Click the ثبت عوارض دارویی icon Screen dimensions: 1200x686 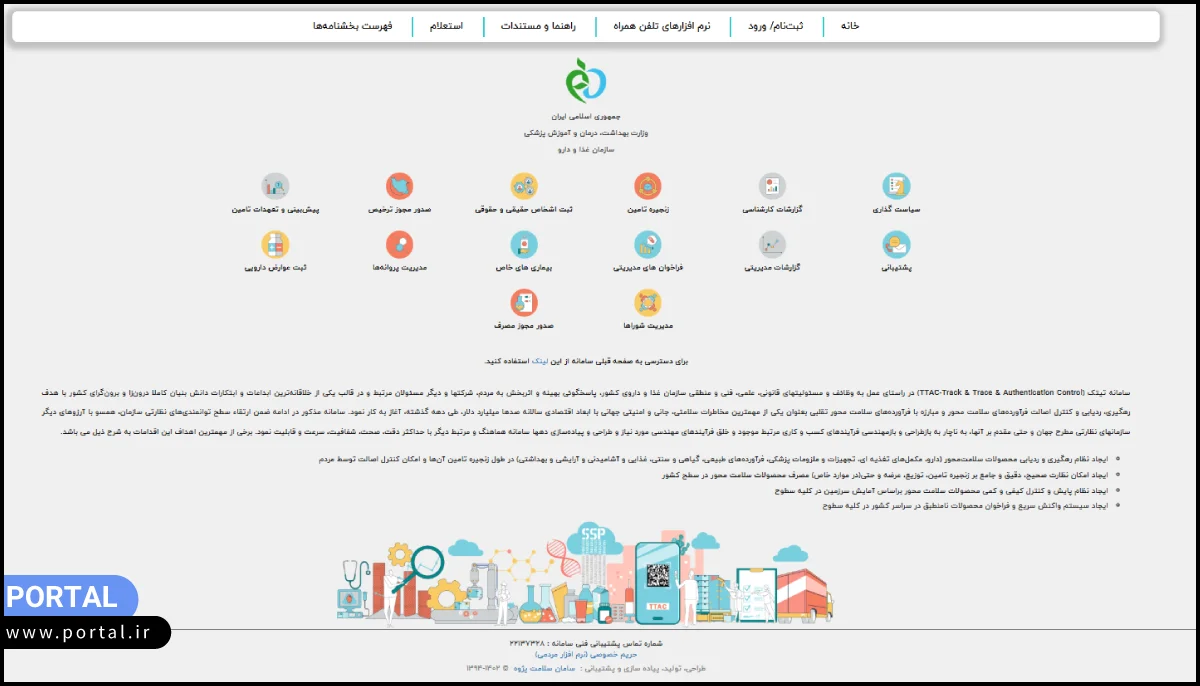pyautogui.click(x=275, y=245)
